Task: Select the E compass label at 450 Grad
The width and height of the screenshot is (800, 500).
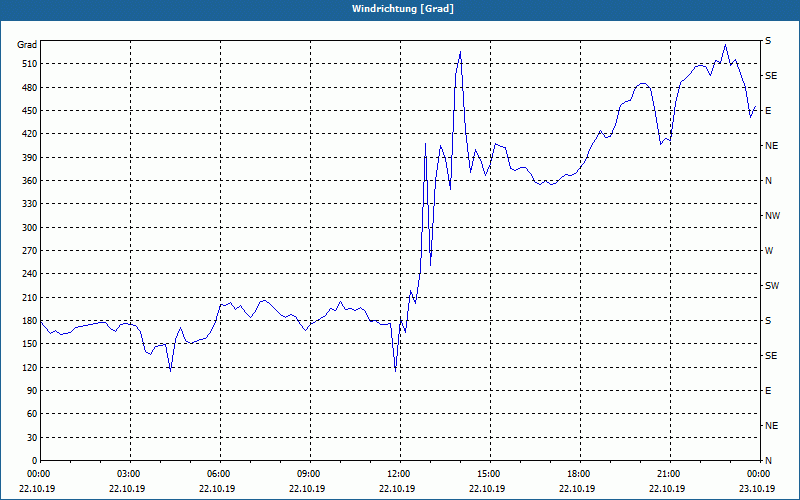Action: click(x=768, y=111)
